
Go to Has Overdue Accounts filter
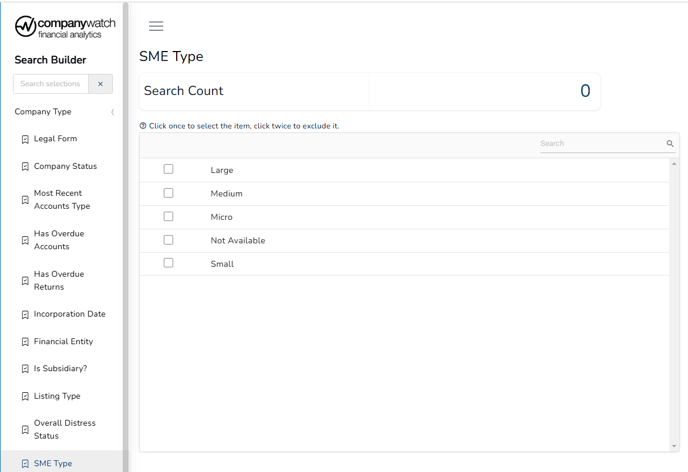[59, 240]
